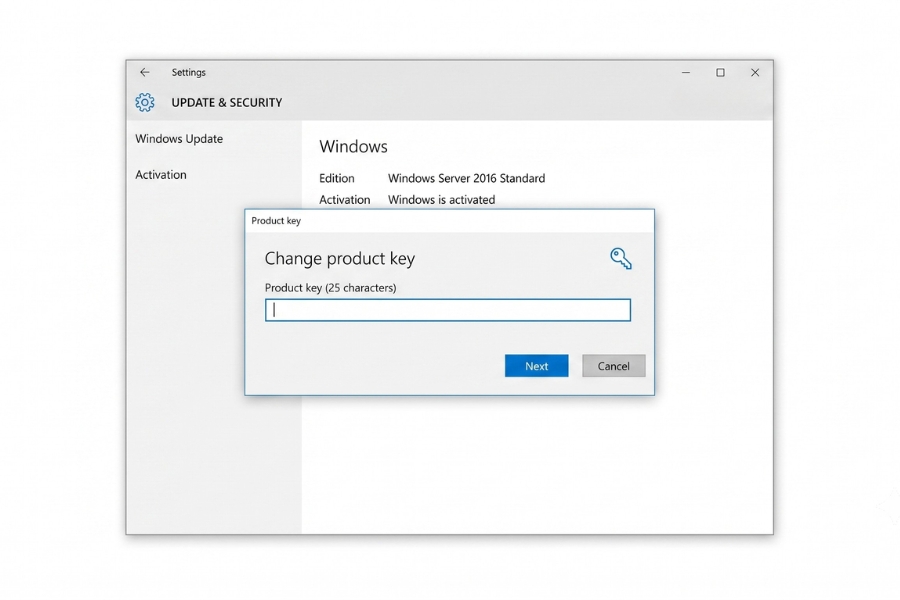Maximize the Settings window
This screenshot has height=600, width=900.
[x=720, y=72]
